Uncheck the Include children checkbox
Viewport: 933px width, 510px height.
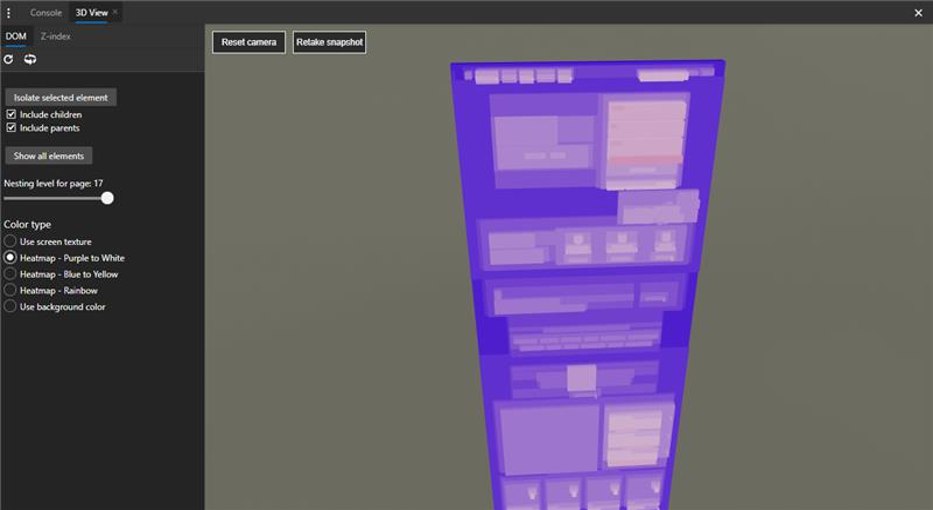[11, 114]
